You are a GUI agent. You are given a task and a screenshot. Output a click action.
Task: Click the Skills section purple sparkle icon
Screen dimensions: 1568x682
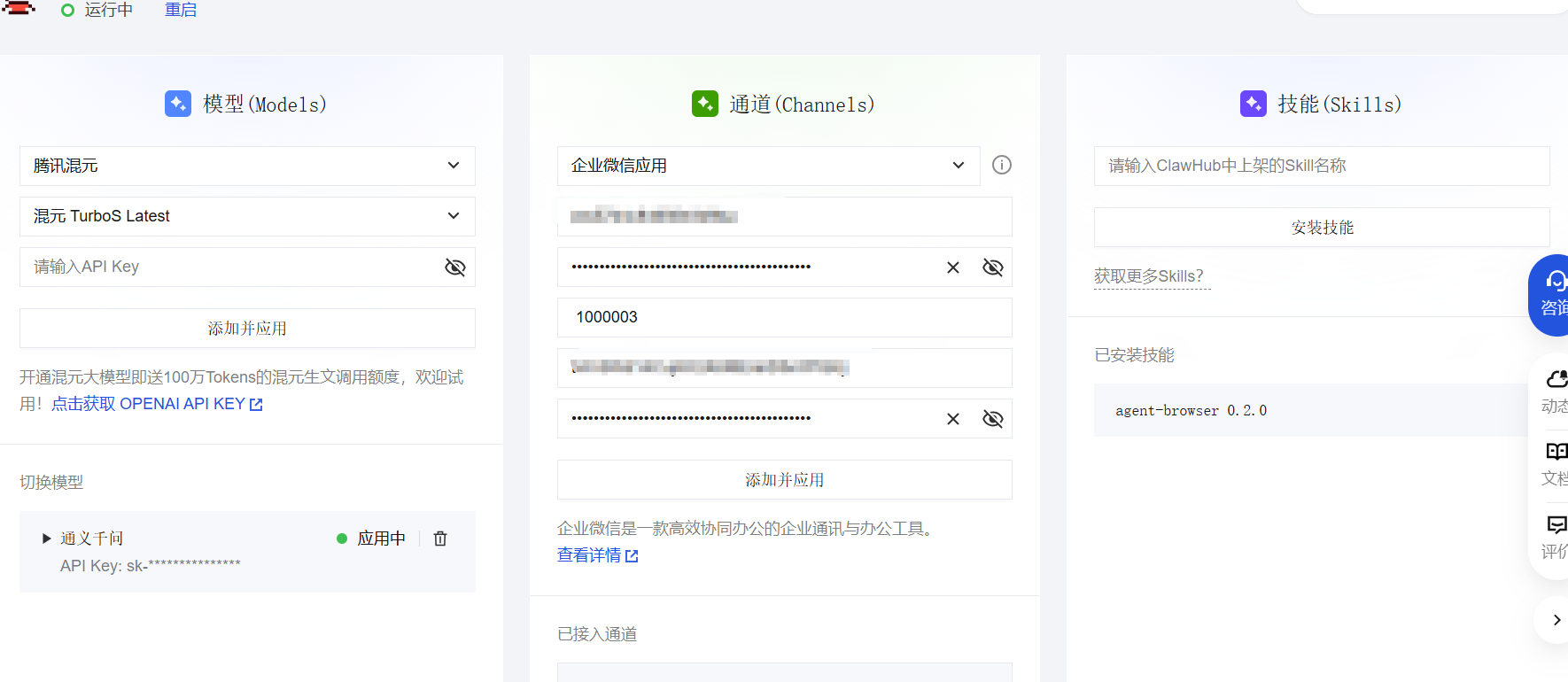1254,104
